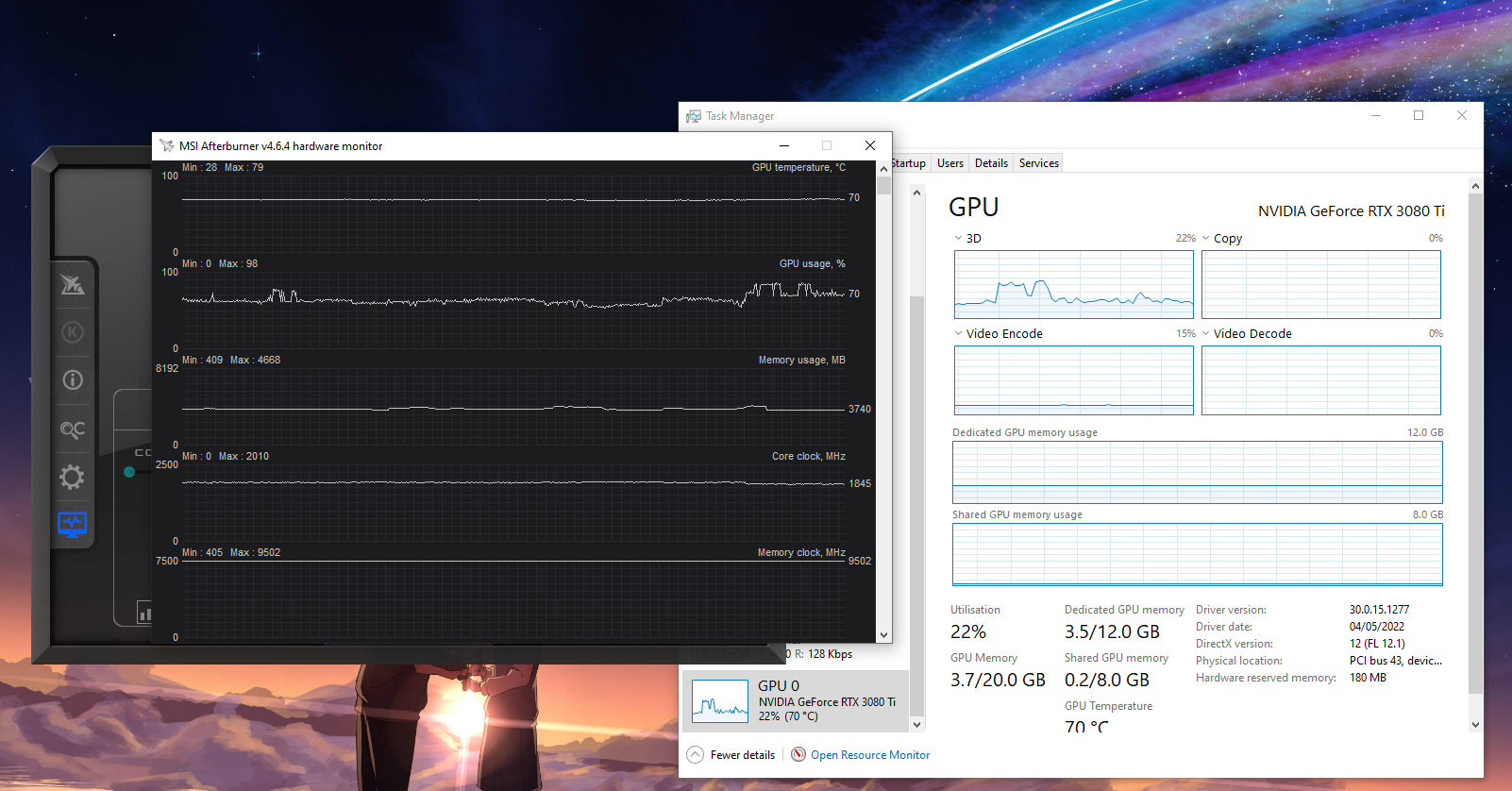Maximize the Task Manager window
Image resolution: width=1512 pixels, height=791 pixels.
coord(1419,115)
